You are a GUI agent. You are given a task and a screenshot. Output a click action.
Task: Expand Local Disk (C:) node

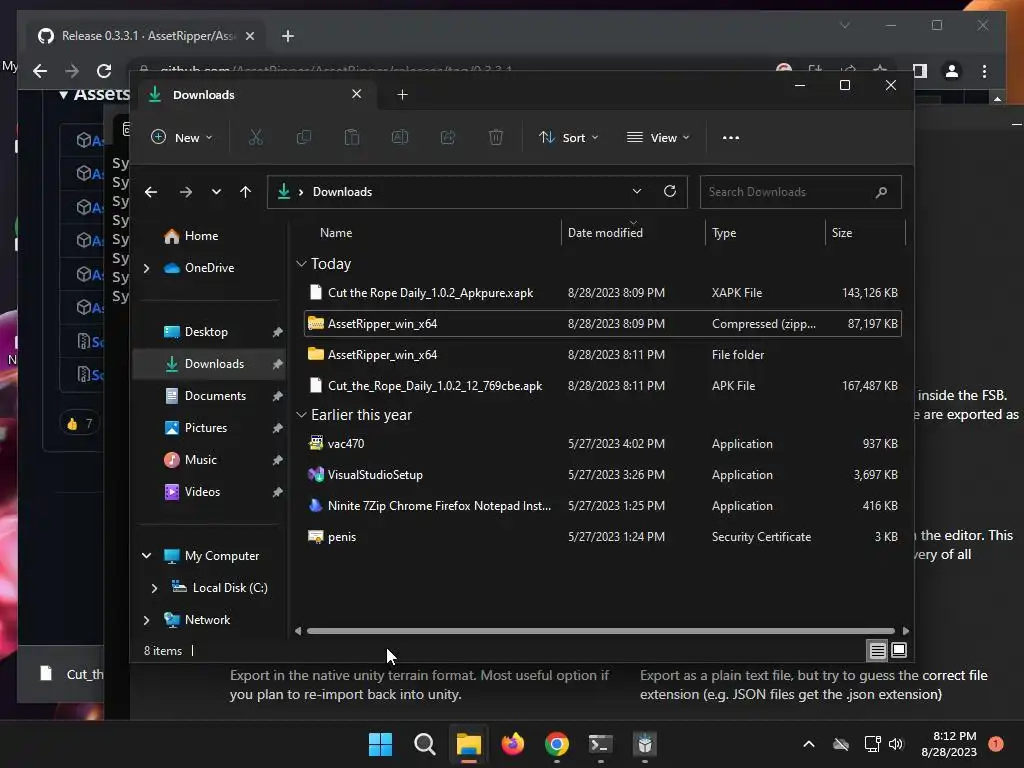pos(154,588)
